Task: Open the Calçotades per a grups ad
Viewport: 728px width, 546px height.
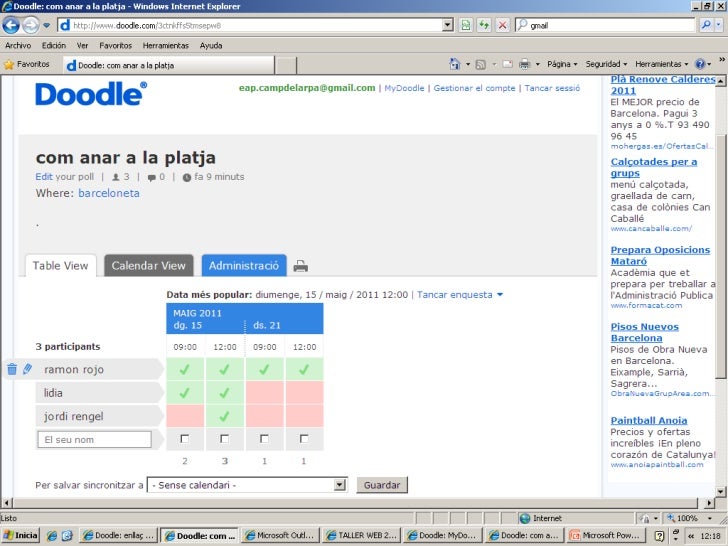Action: point(654,168)
